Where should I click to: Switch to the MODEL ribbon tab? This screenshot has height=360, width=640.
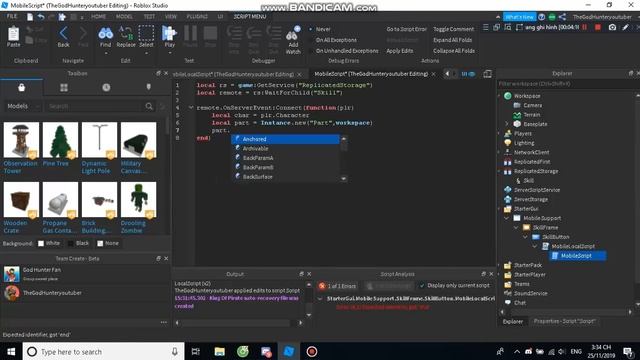click(x=124, y=17)
